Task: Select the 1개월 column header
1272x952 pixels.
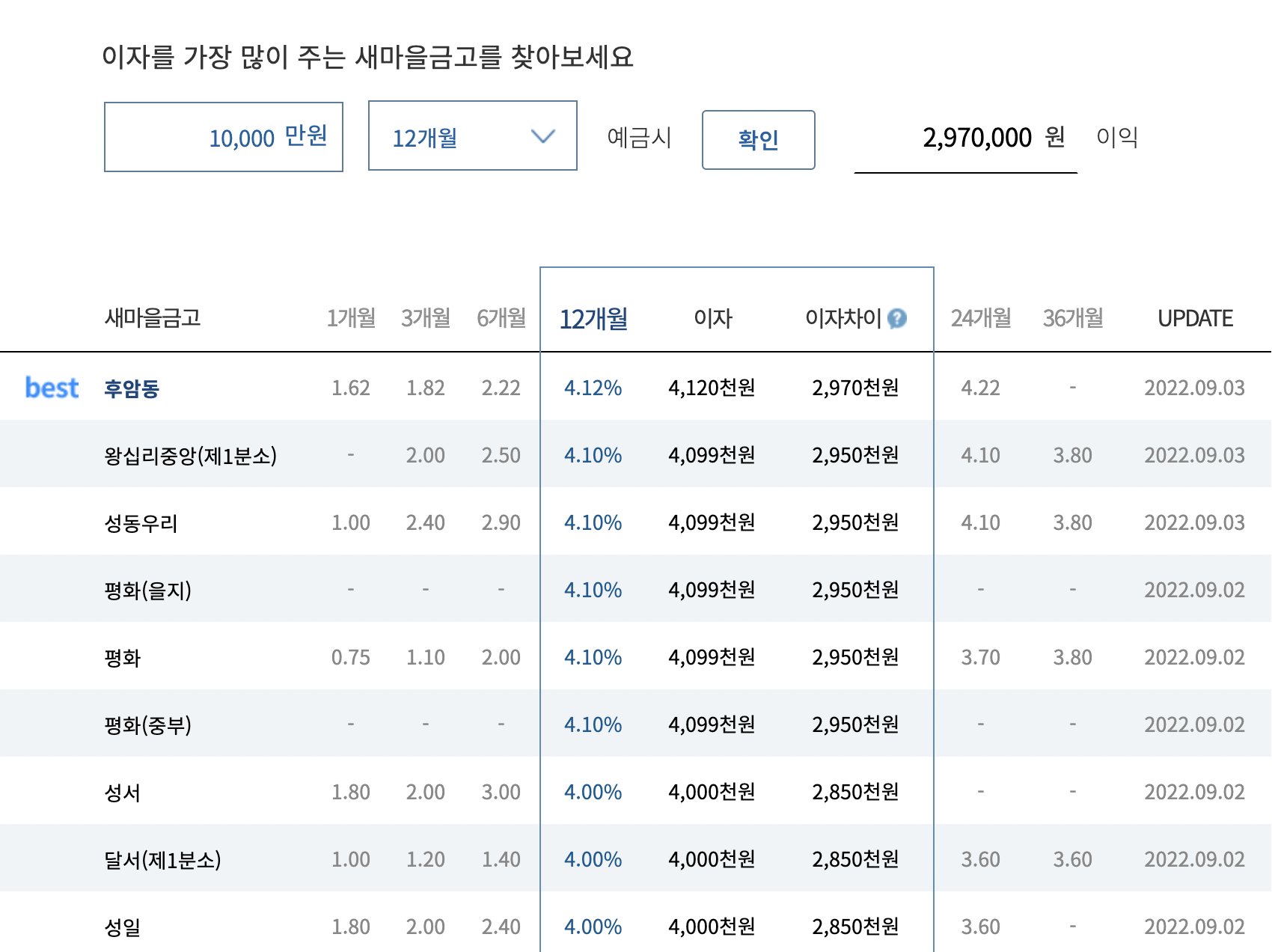Action: pyautogui.click(x=351, y=318)
